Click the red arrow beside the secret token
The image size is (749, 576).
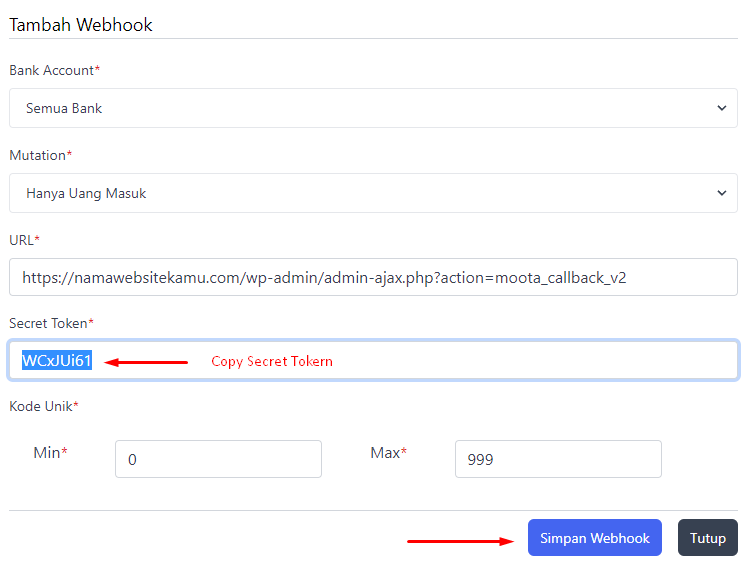click(146, 362)
